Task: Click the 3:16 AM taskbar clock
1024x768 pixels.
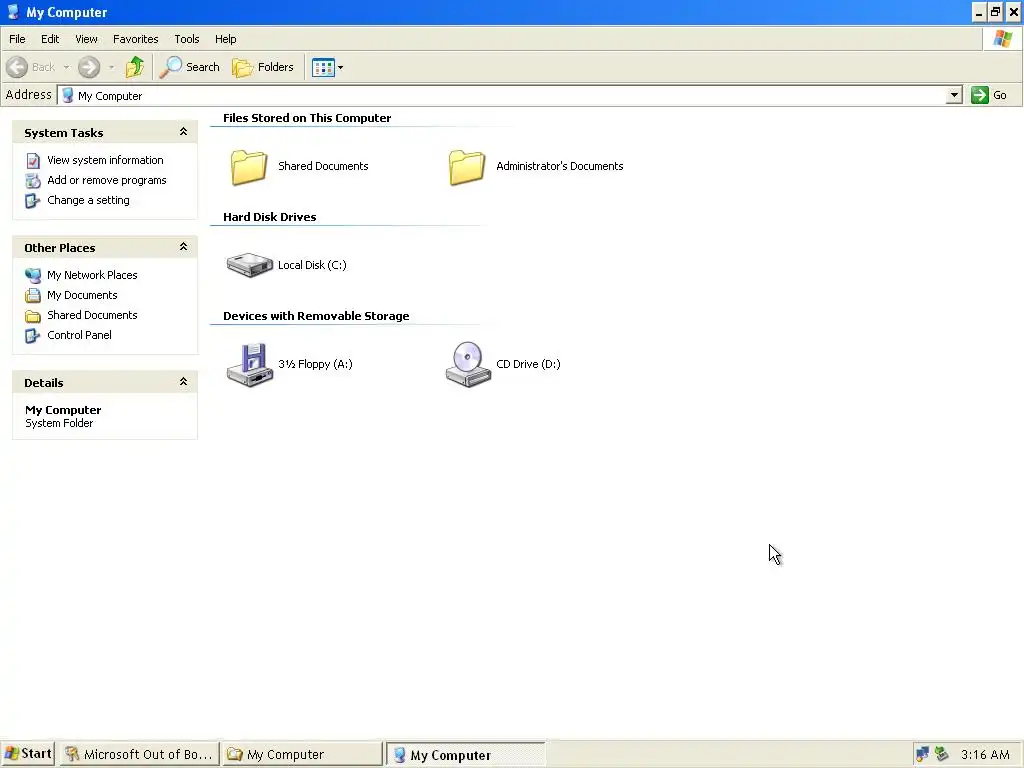Action: 985,754
